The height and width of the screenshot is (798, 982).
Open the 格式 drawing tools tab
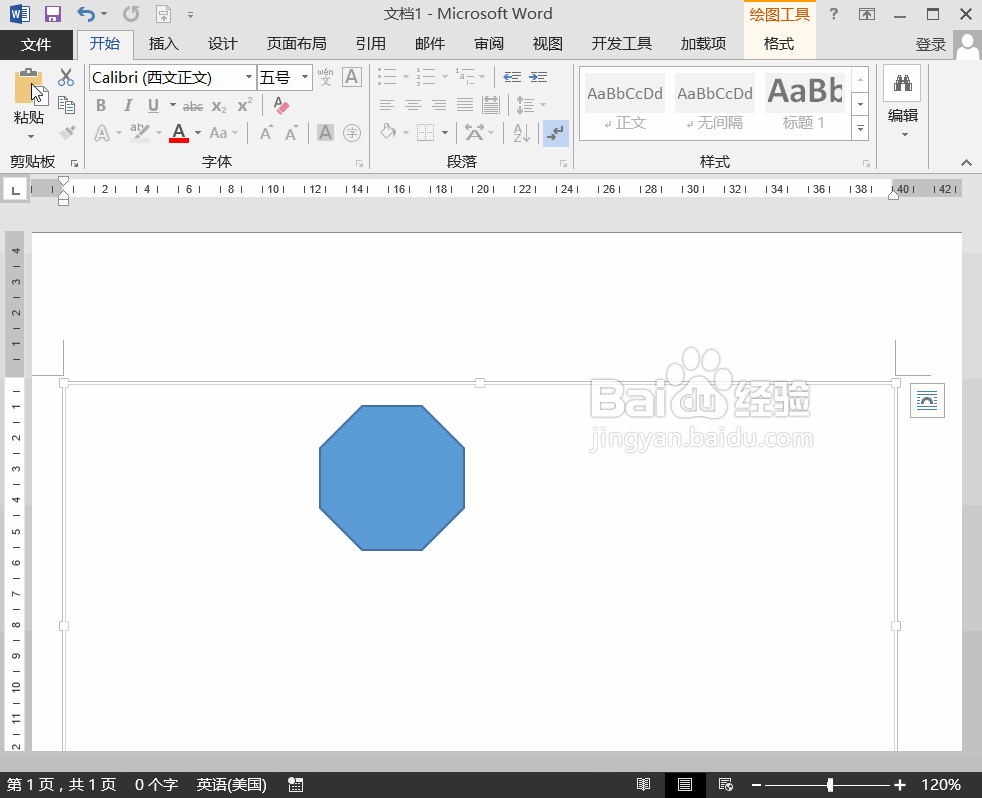pyautogui.click(x=779, y=44)
